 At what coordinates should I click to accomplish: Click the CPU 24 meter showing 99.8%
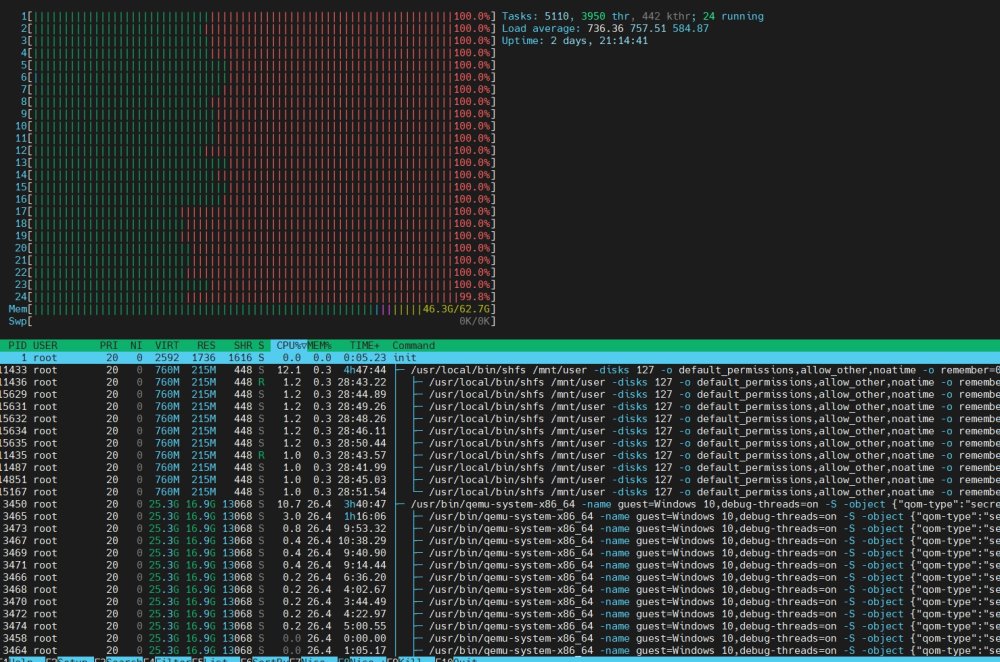[255, 297]
